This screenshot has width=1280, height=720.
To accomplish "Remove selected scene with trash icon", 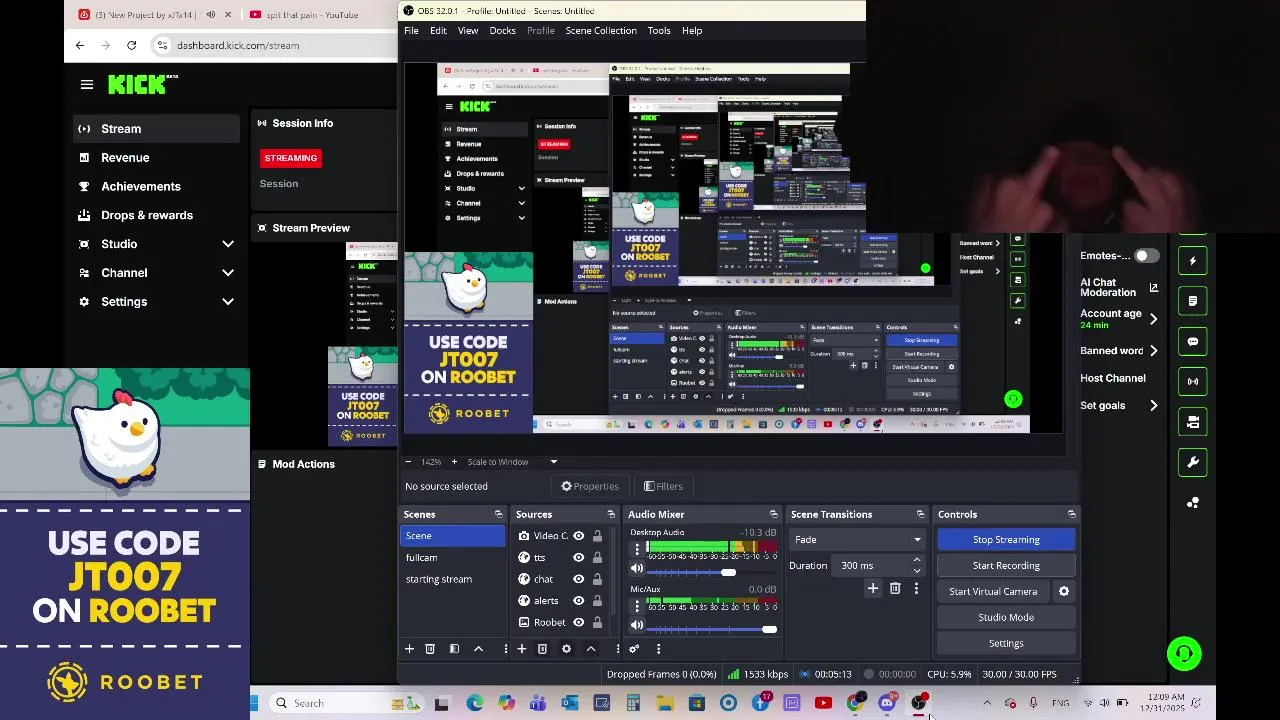I will (x=430, y=649).
